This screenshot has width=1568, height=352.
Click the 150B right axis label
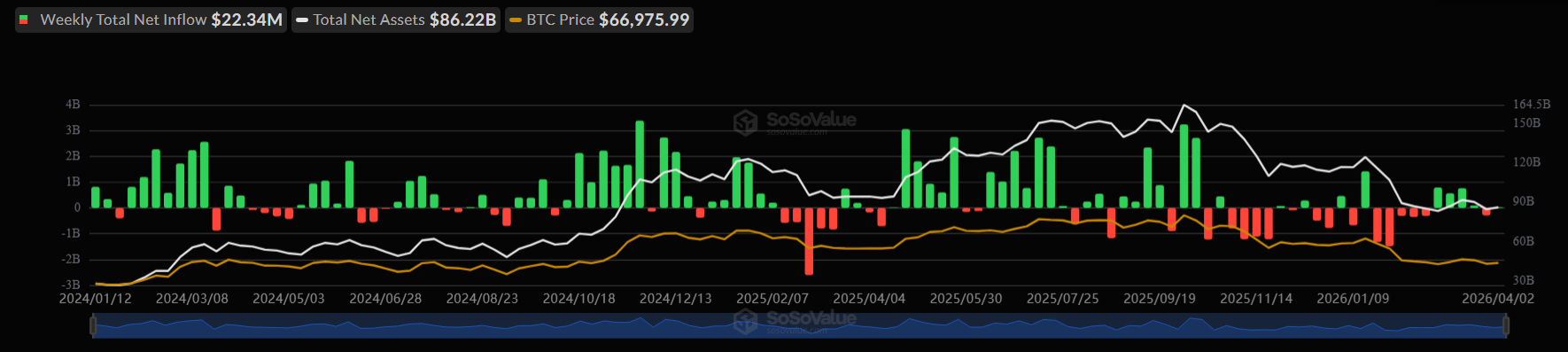click(x=1526, y=123)
